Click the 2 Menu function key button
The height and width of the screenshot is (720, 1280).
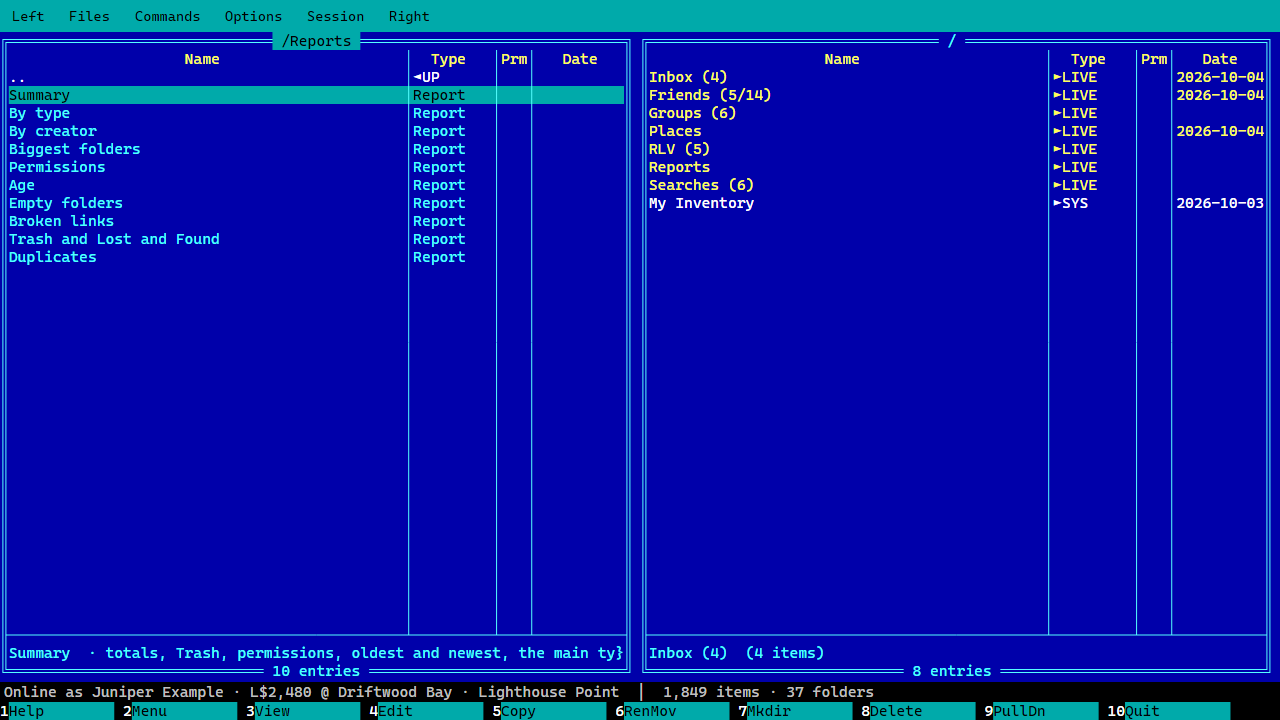pos(180,711)
